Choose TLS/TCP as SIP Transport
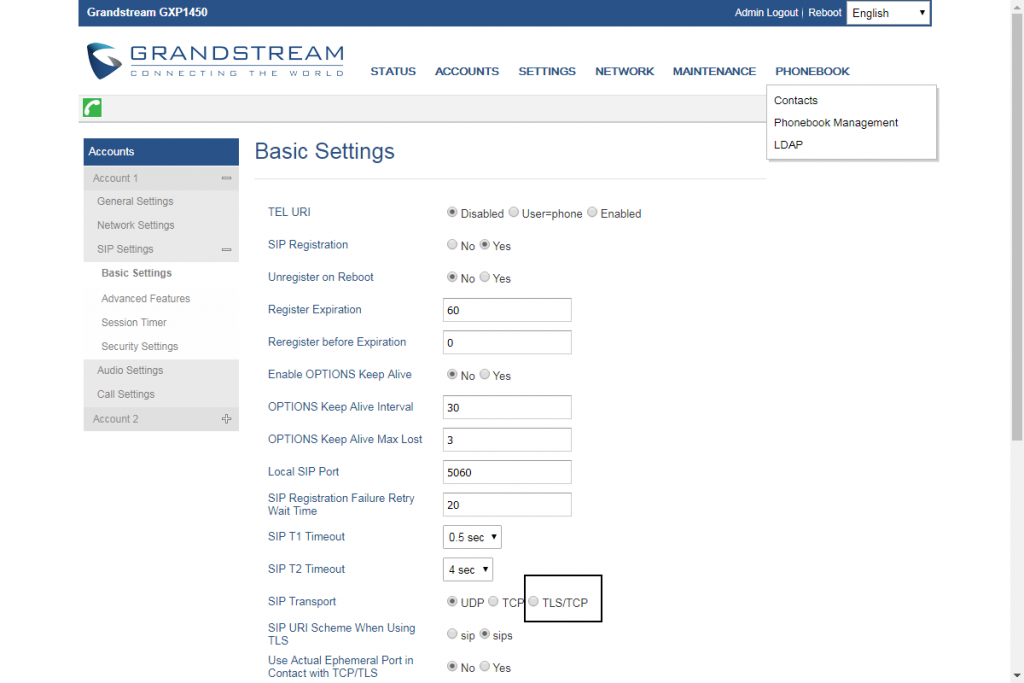 point(534,602)
